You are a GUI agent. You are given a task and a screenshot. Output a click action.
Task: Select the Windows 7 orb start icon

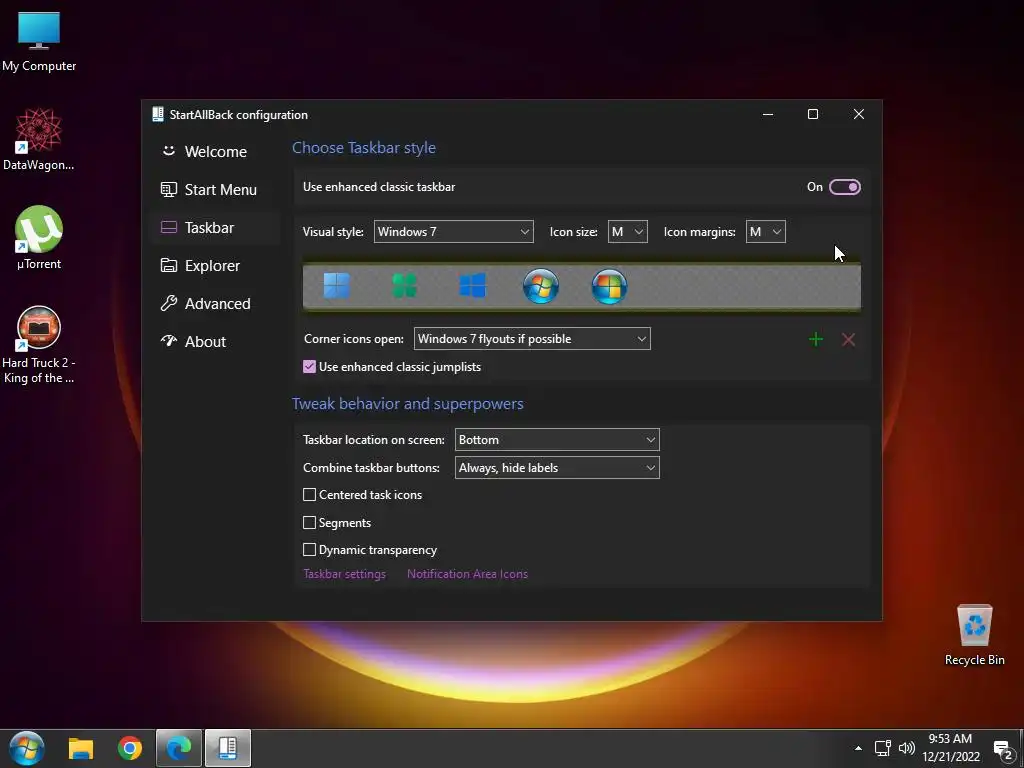541,286
